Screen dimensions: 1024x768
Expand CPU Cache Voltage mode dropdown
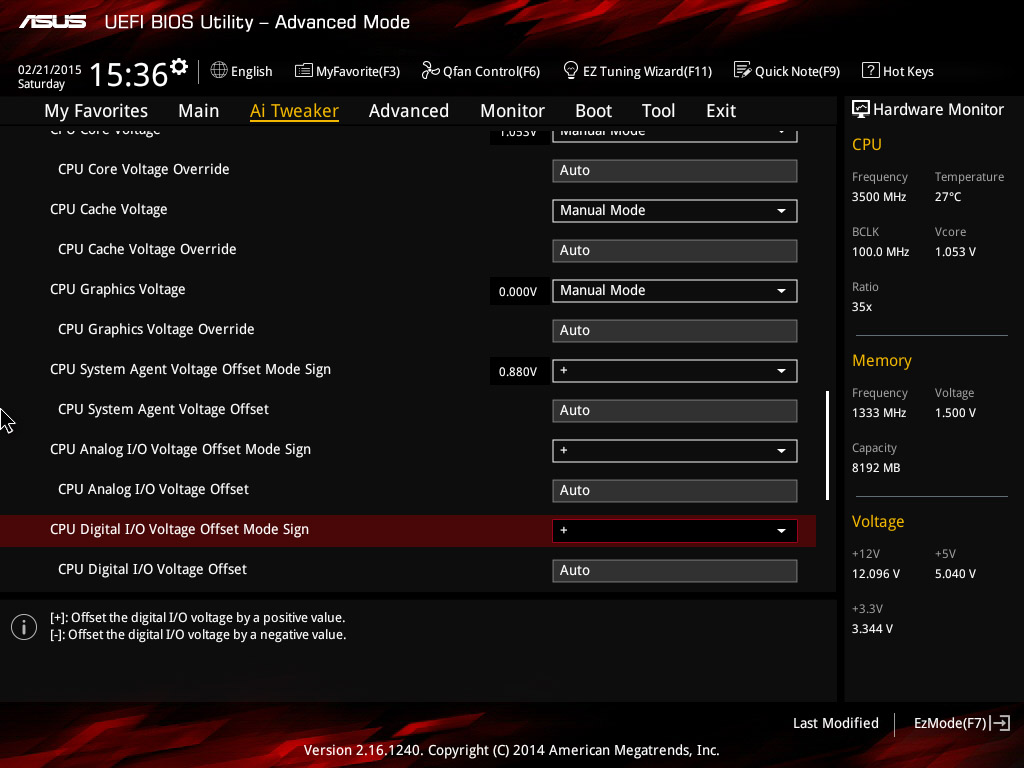coord(675,210)
